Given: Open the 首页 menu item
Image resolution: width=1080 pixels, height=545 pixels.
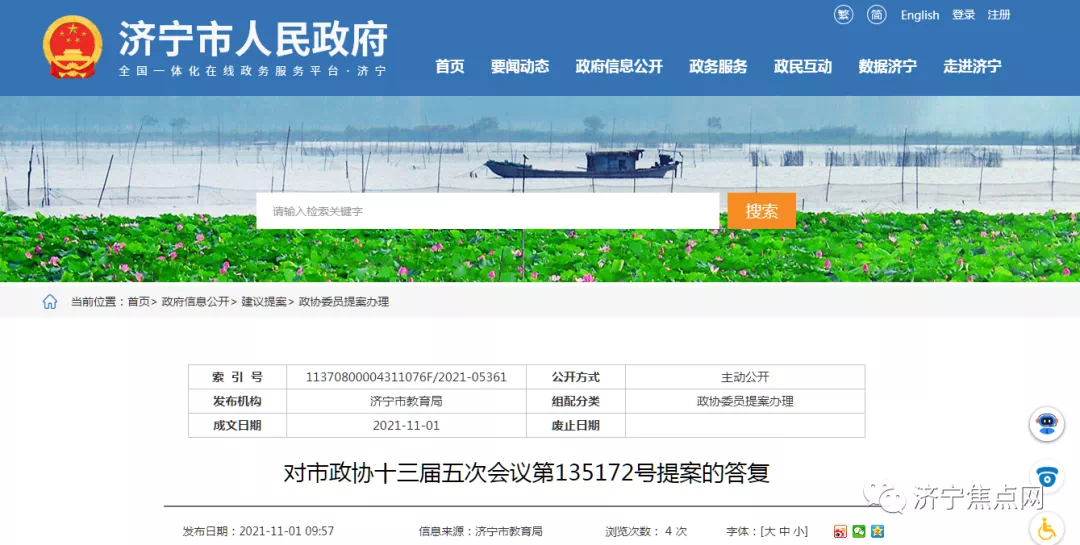Looking at the screenshot, I should [x=450, y=66].
